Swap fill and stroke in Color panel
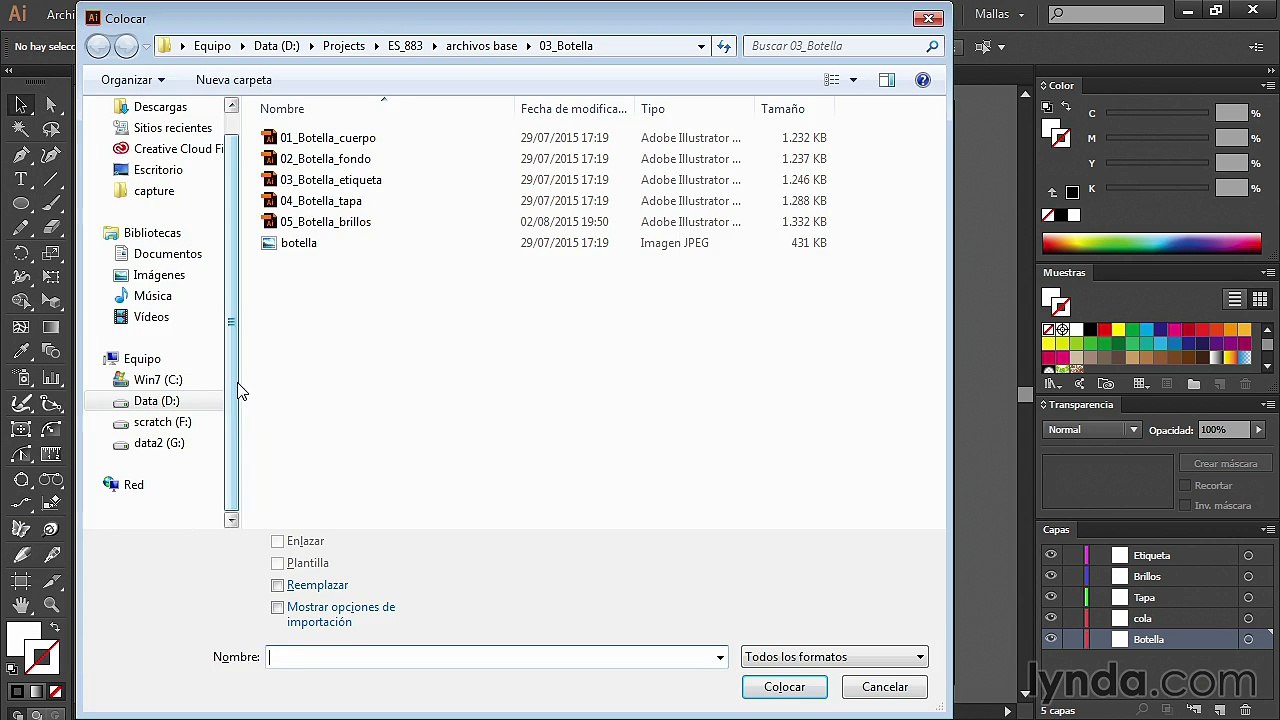This screenshot has width=1280, height=720. point(1066,107)
